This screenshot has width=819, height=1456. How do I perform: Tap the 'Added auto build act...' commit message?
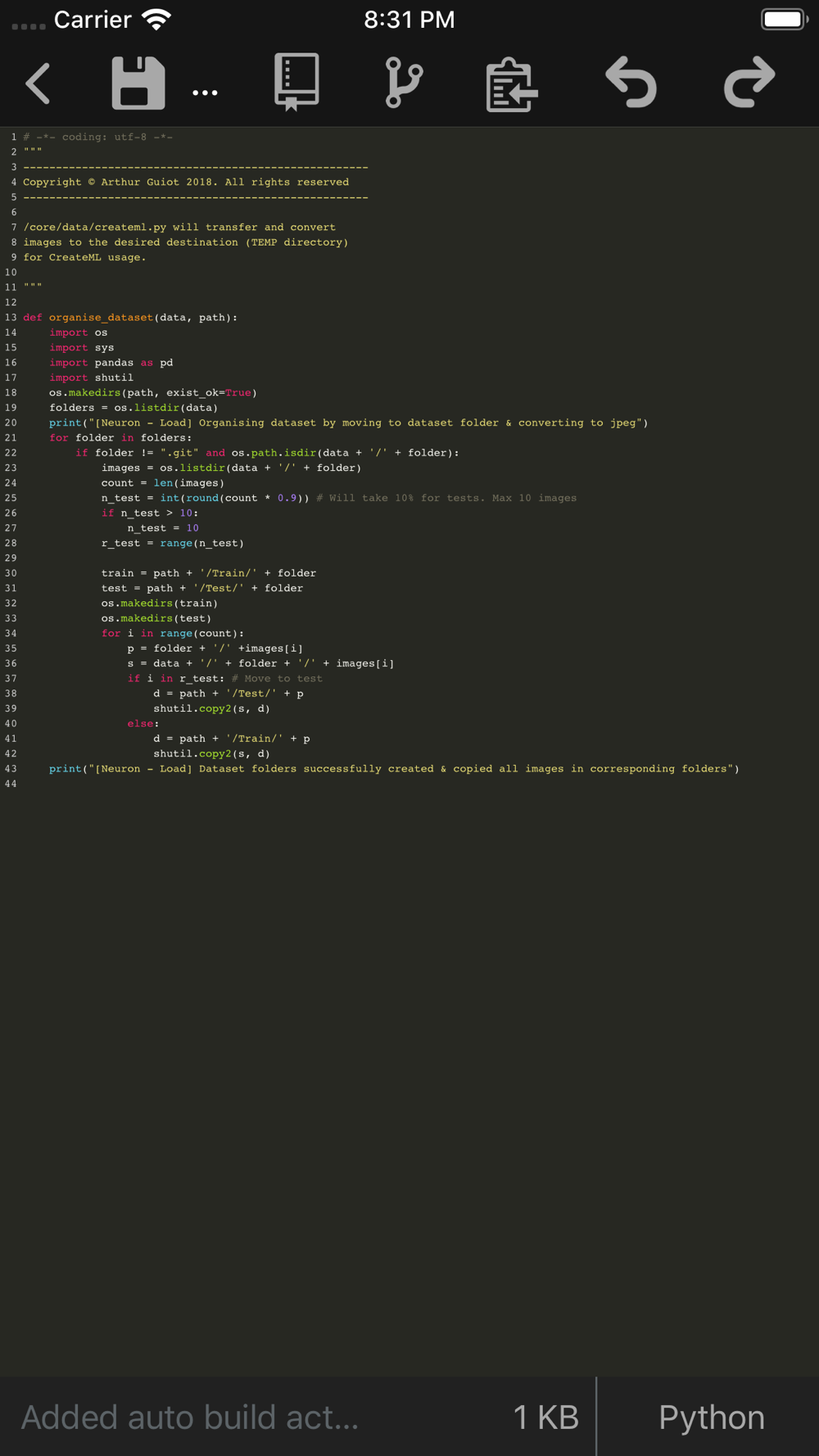tap(190, 1418)
